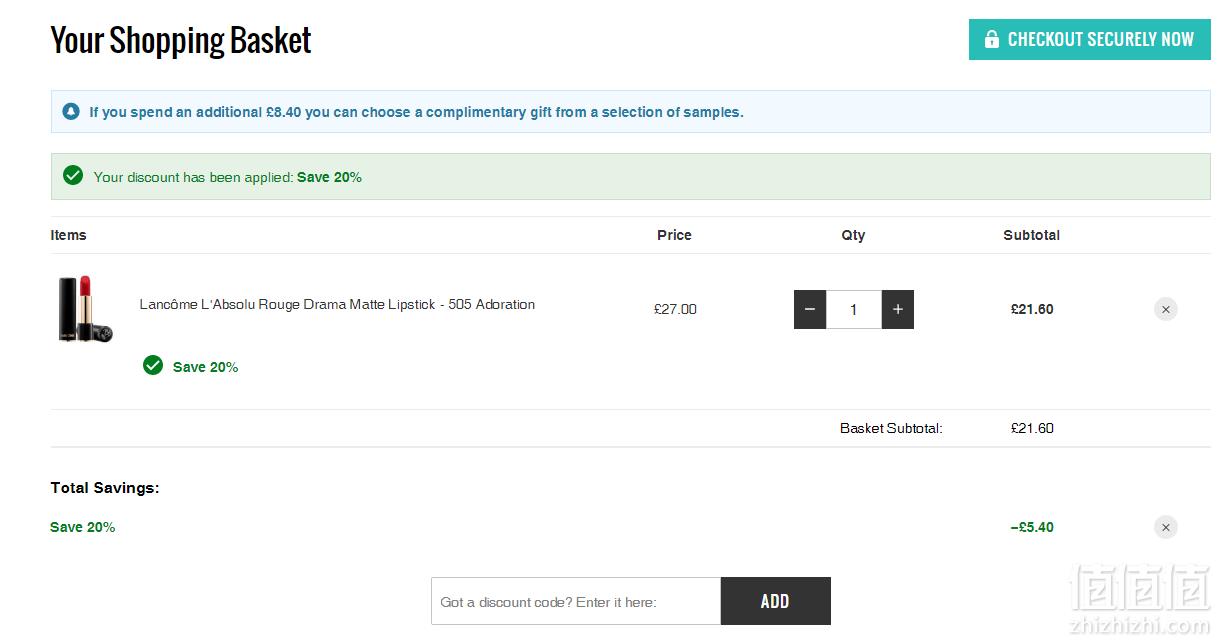Click the padlock icon on checkout button
This screenshot has height=643, width=1219.
coord(991,40)
